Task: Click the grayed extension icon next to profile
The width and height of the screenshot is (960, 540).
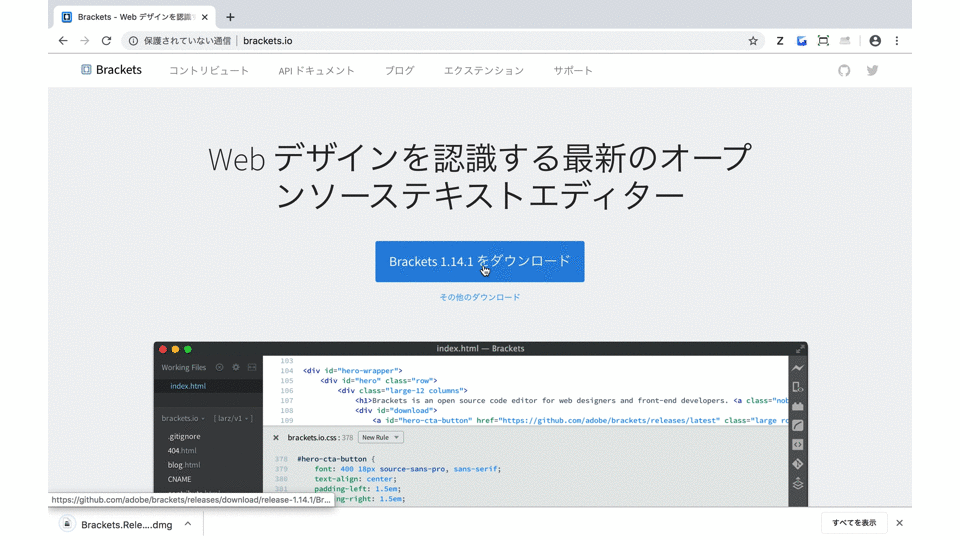Action: (x=845, y=41)
